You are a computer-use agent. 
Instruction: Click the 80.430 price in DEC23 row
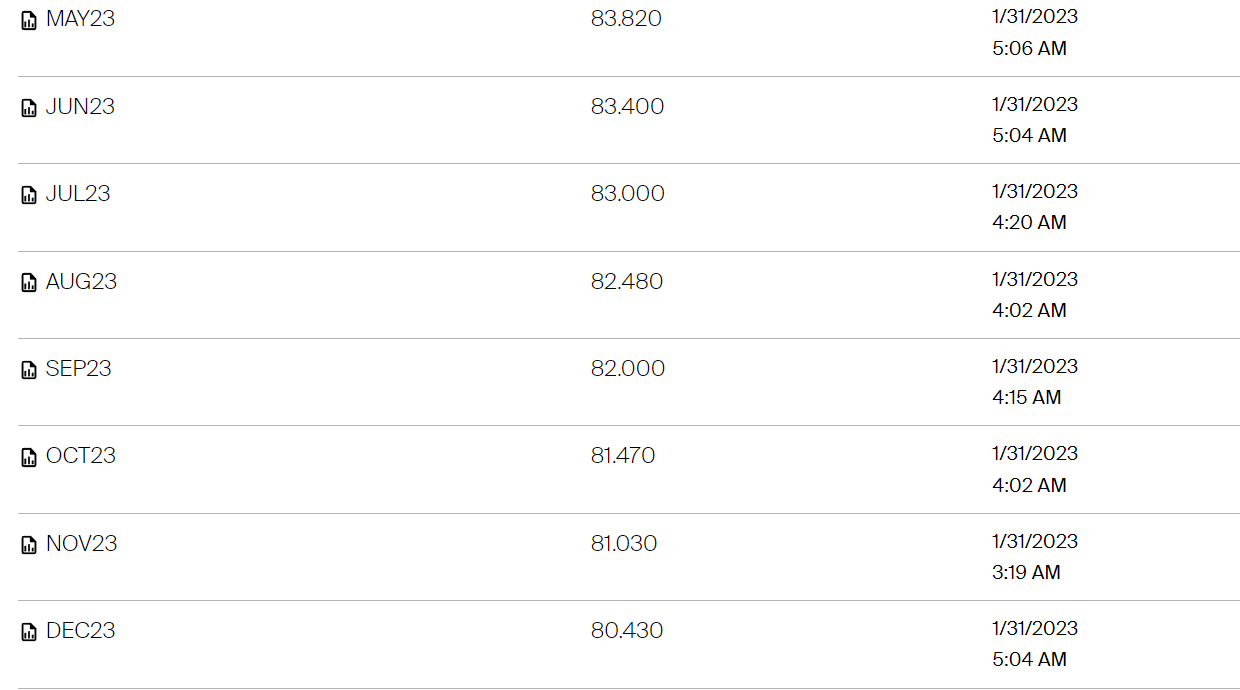pos(627,630)
